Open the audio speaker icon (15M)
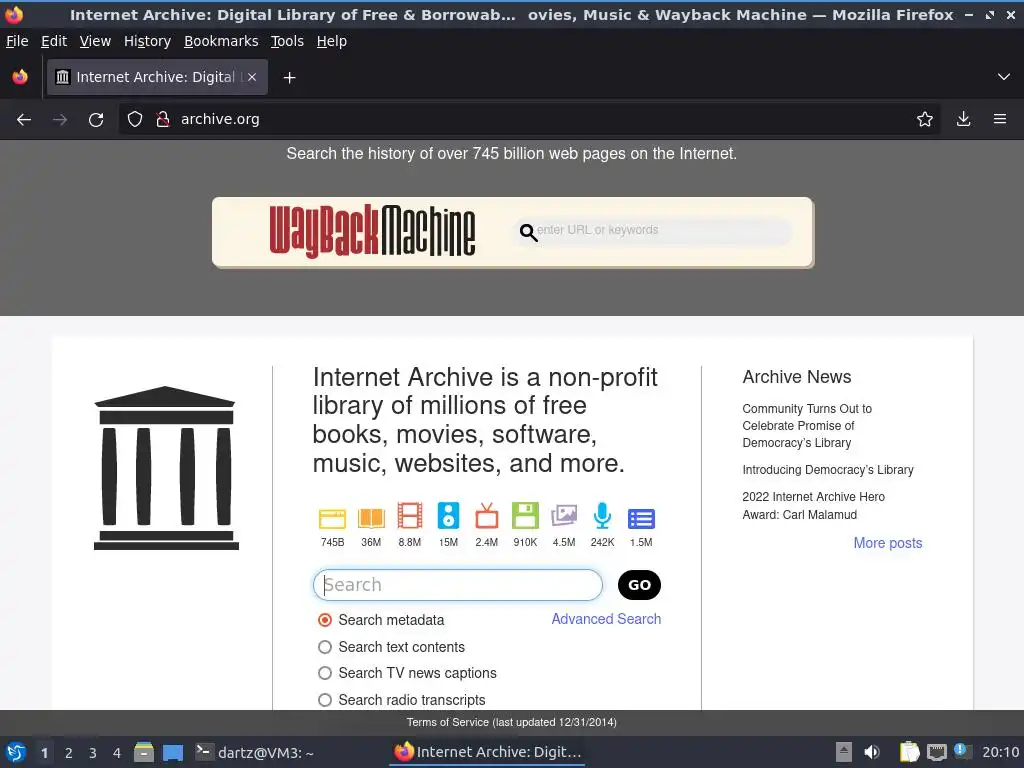1024x768 pixels. point(448,516)
